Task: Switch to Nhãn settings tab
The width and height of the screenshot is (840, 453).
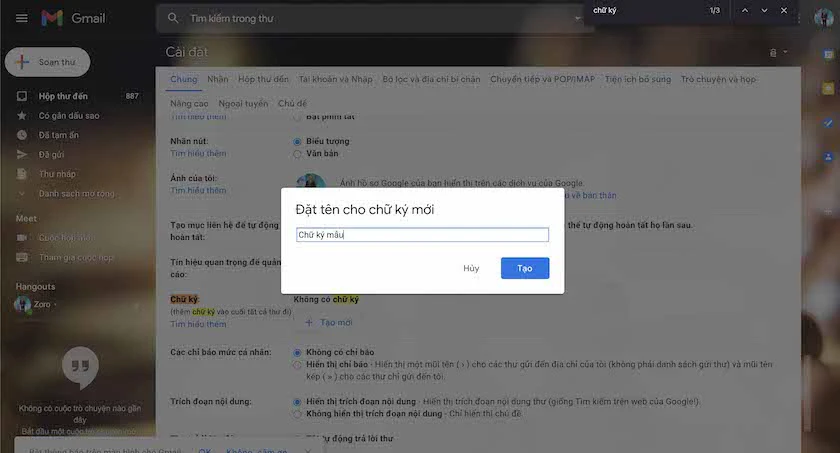Action: [x=218, y=79]
